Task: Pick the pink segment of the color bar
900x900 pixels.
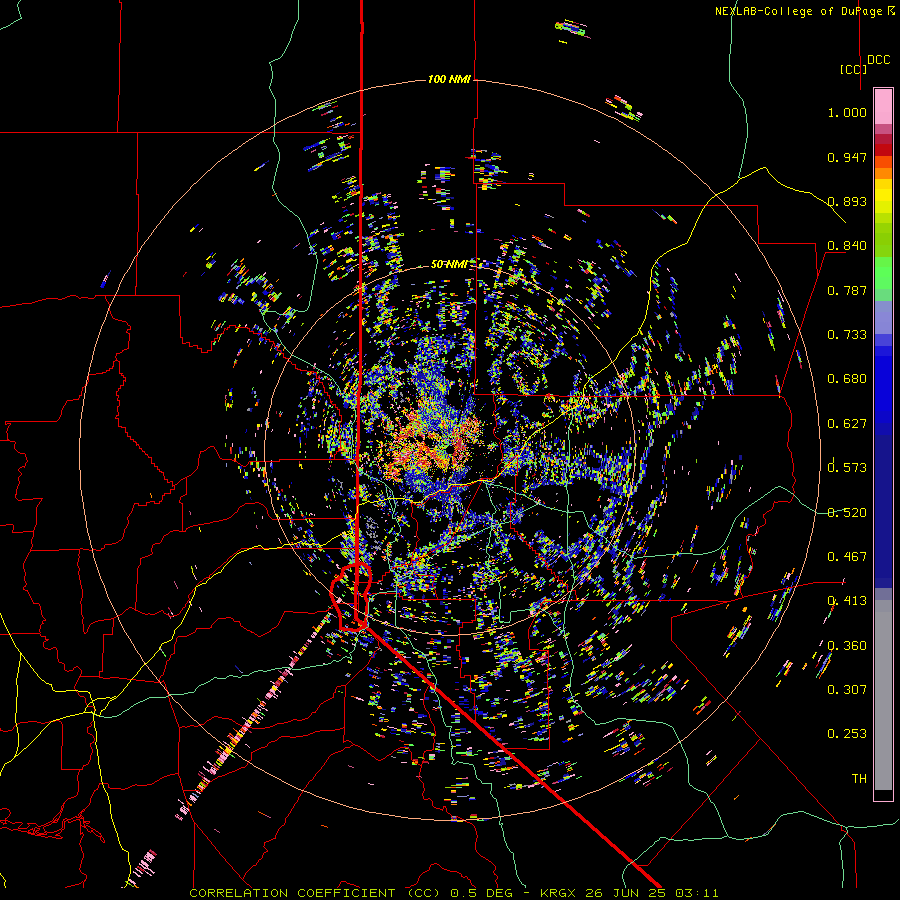Action: pos(883,107)
